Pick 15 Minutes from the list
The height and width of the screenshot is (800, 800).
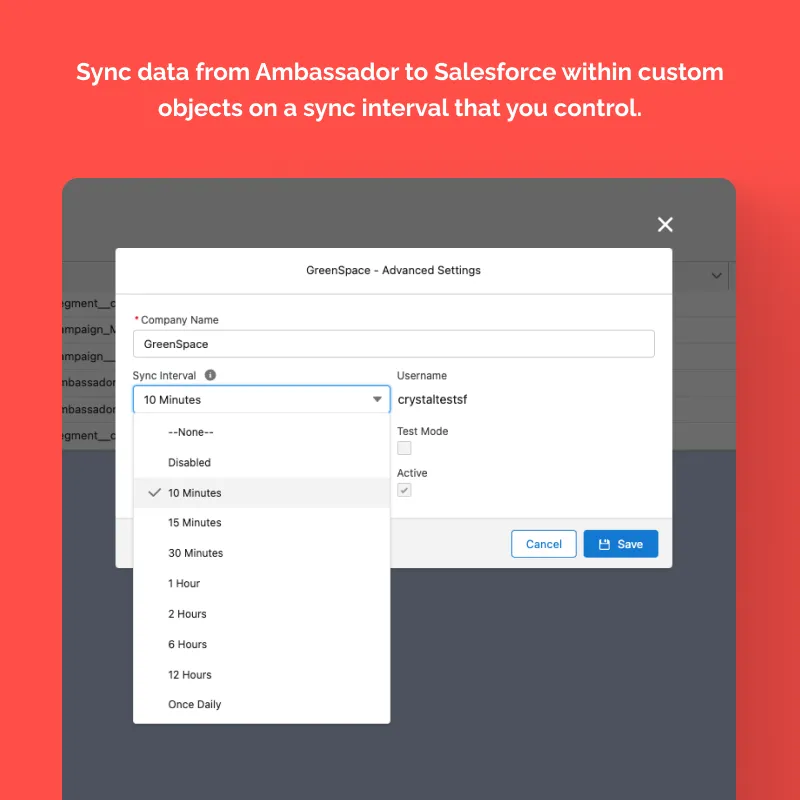pos(261,522)
